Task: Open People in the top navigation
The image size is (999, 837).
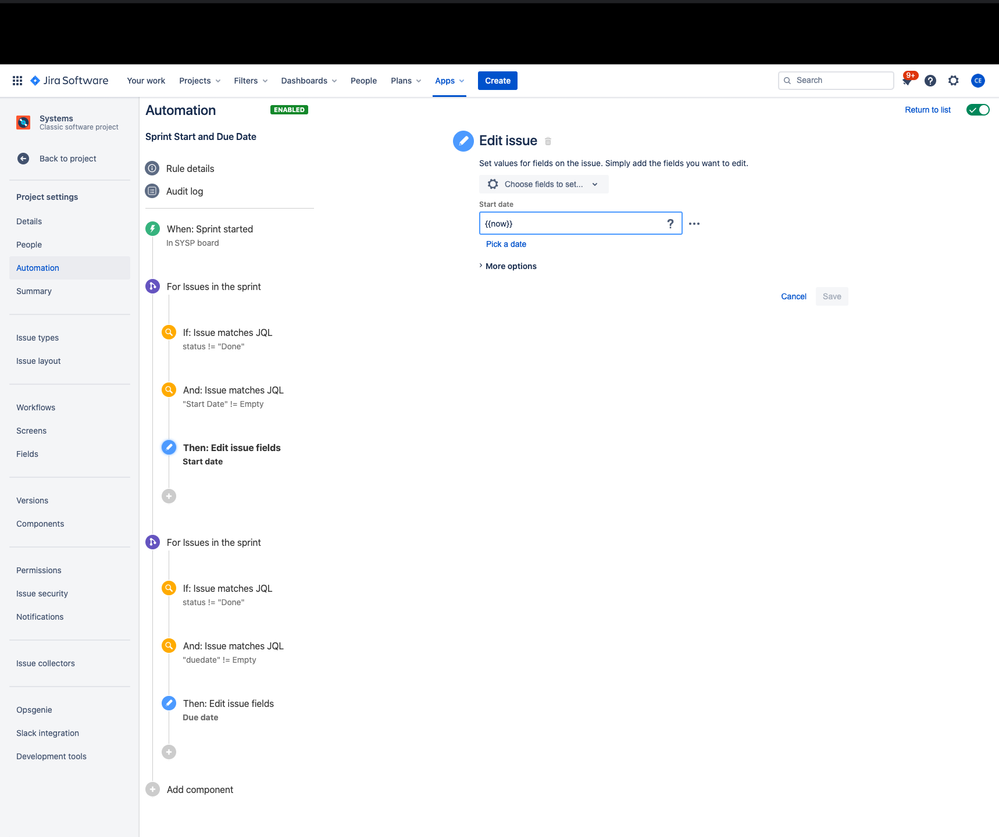Action: [x=364, y=81]
